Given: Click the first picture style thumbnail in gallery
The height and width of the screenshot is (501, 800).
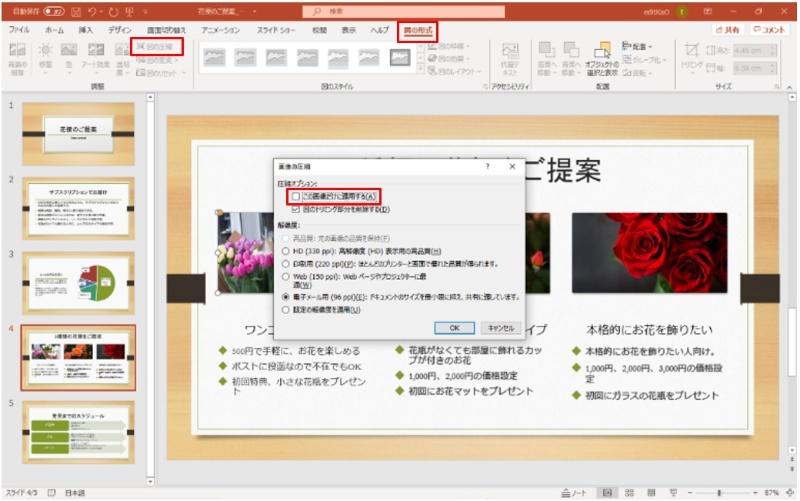Looking at the screenshot, I should [x=214, y=57].
